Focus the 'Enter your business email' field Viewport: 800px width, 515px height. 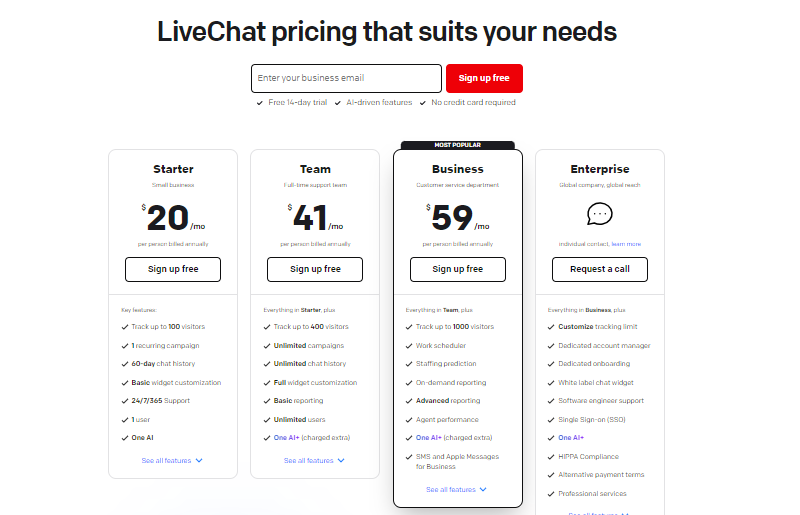(346, 78)
